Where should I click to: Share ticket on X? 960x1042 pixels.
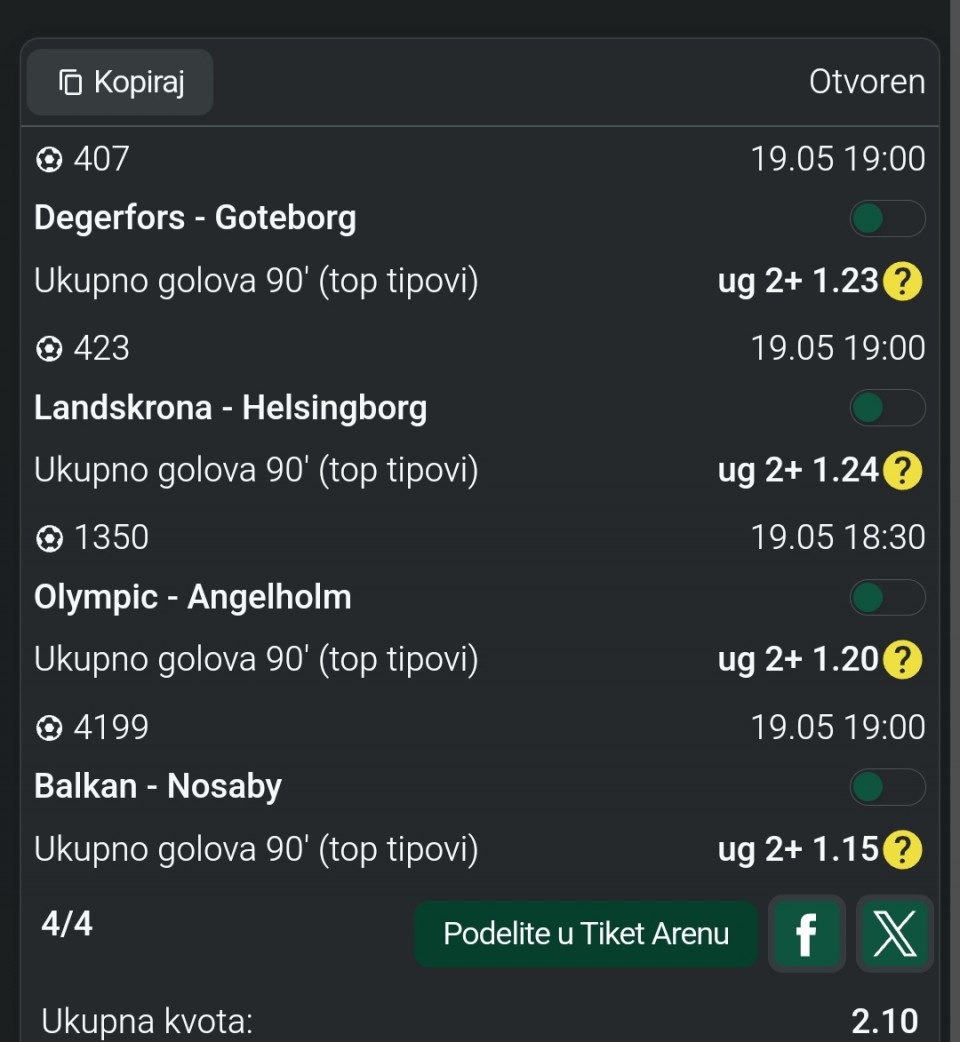click(x=894, y=934)
